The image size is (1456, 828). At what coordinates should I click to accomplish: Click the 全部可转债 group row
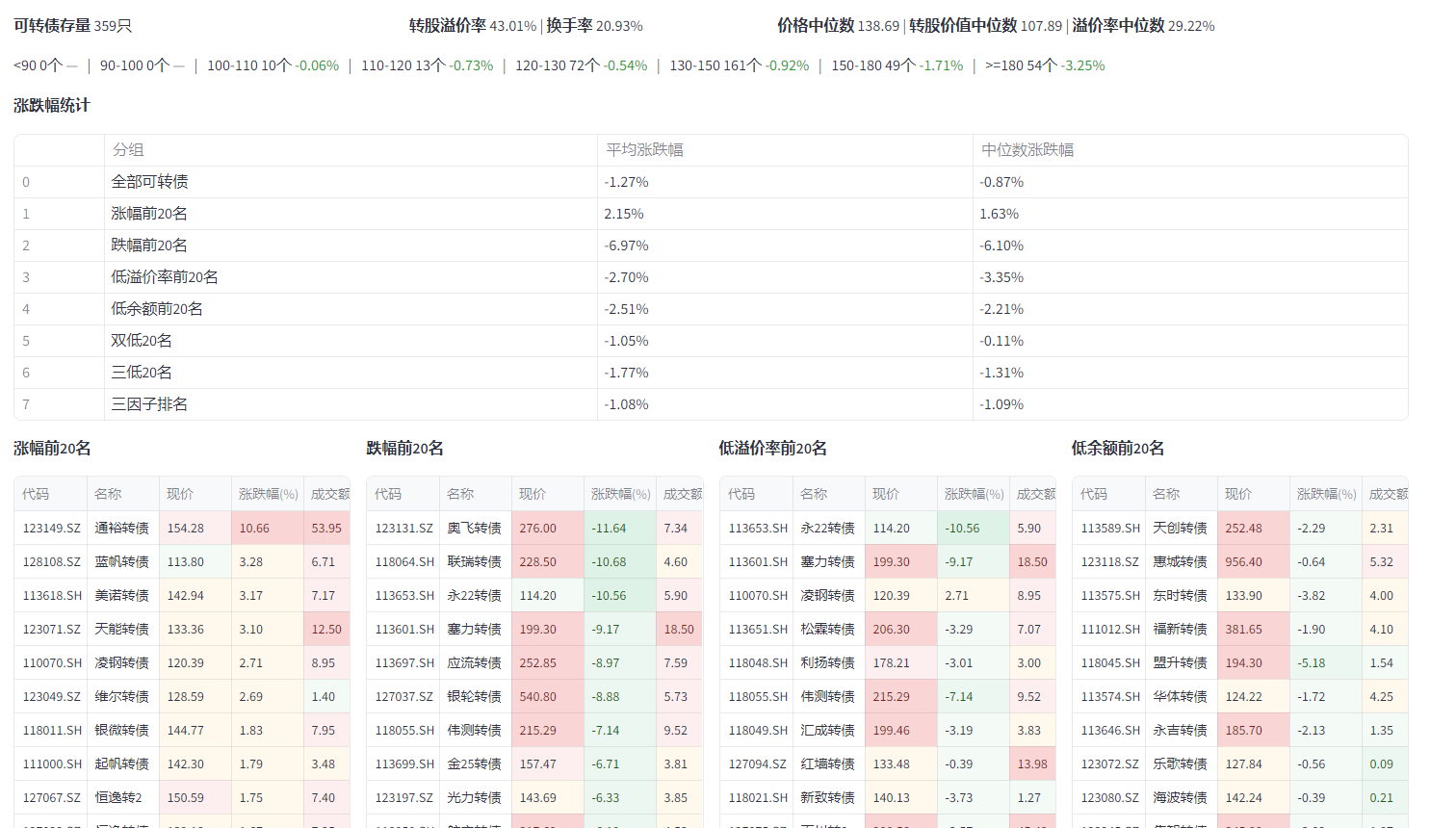pos(149,182)
